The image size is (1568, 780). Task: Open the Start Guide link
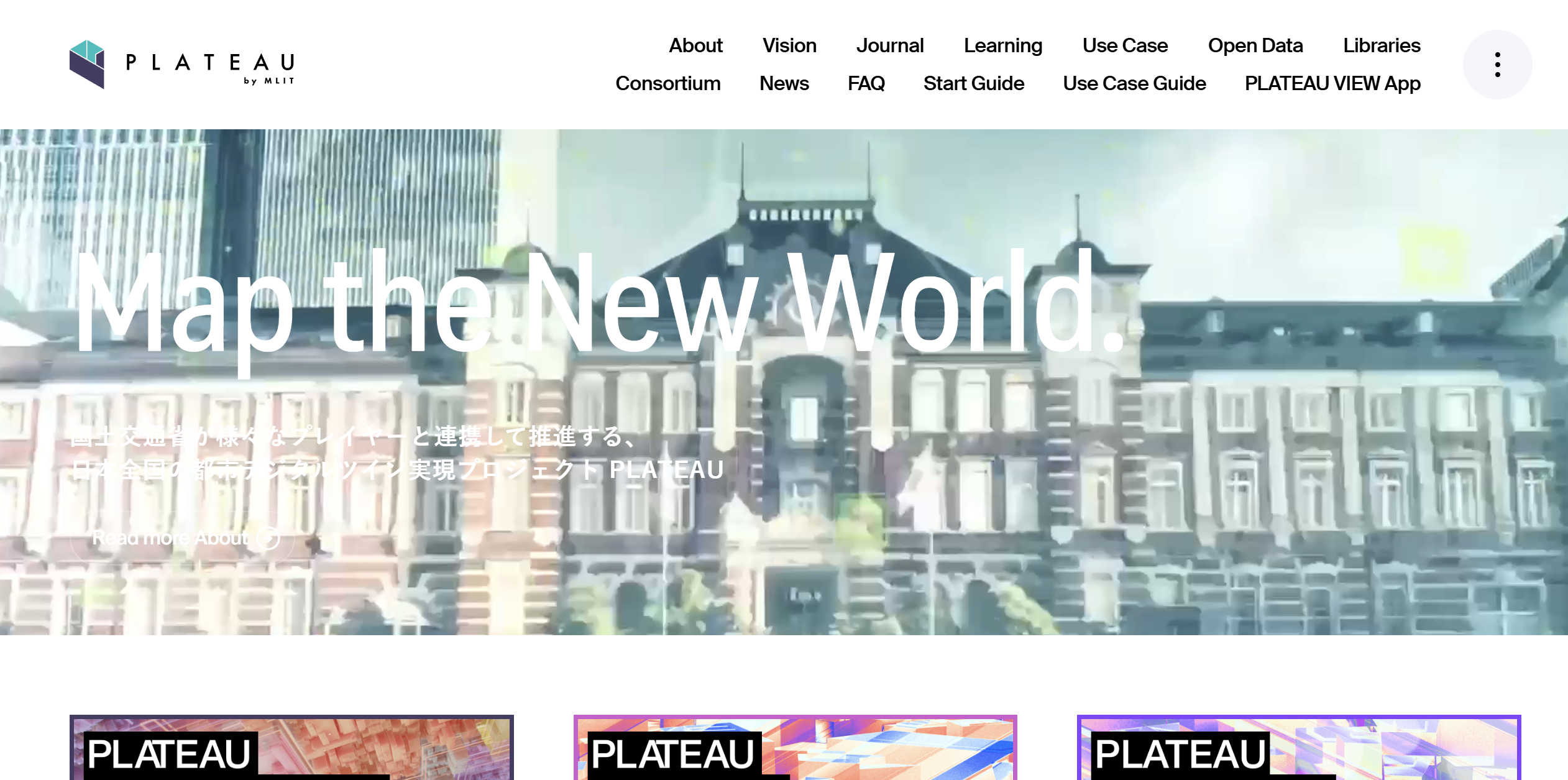click(974, 83)
